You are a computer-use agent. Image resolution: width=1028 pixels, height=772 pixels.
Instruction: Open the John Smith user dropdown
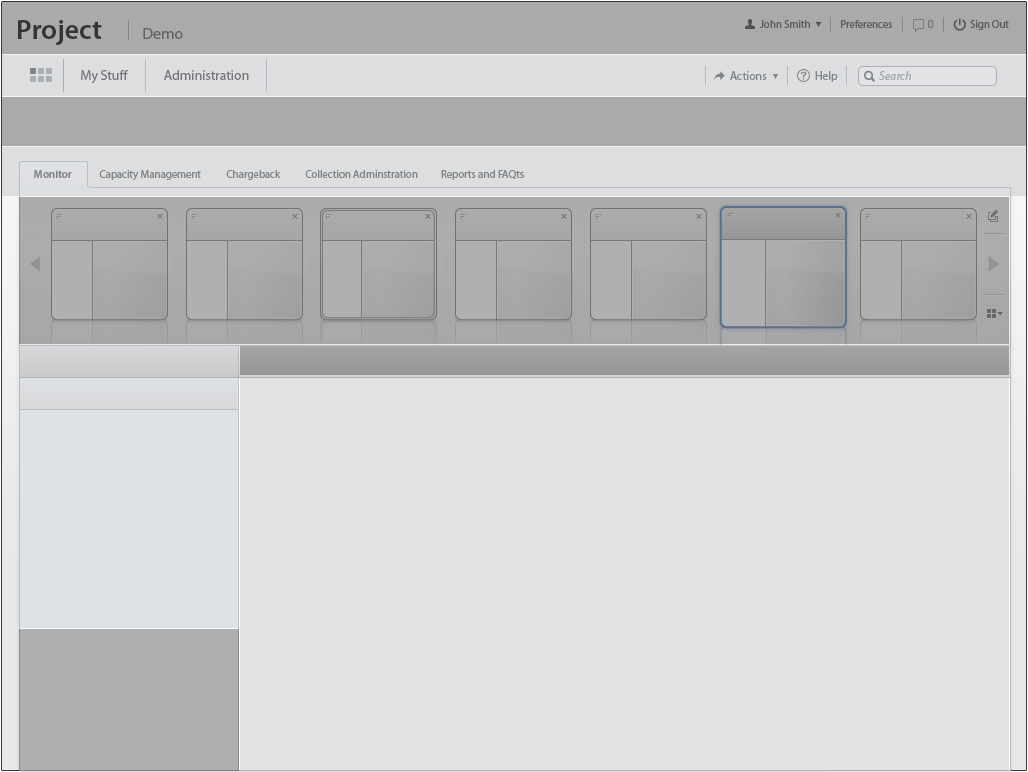coord(783,25)
